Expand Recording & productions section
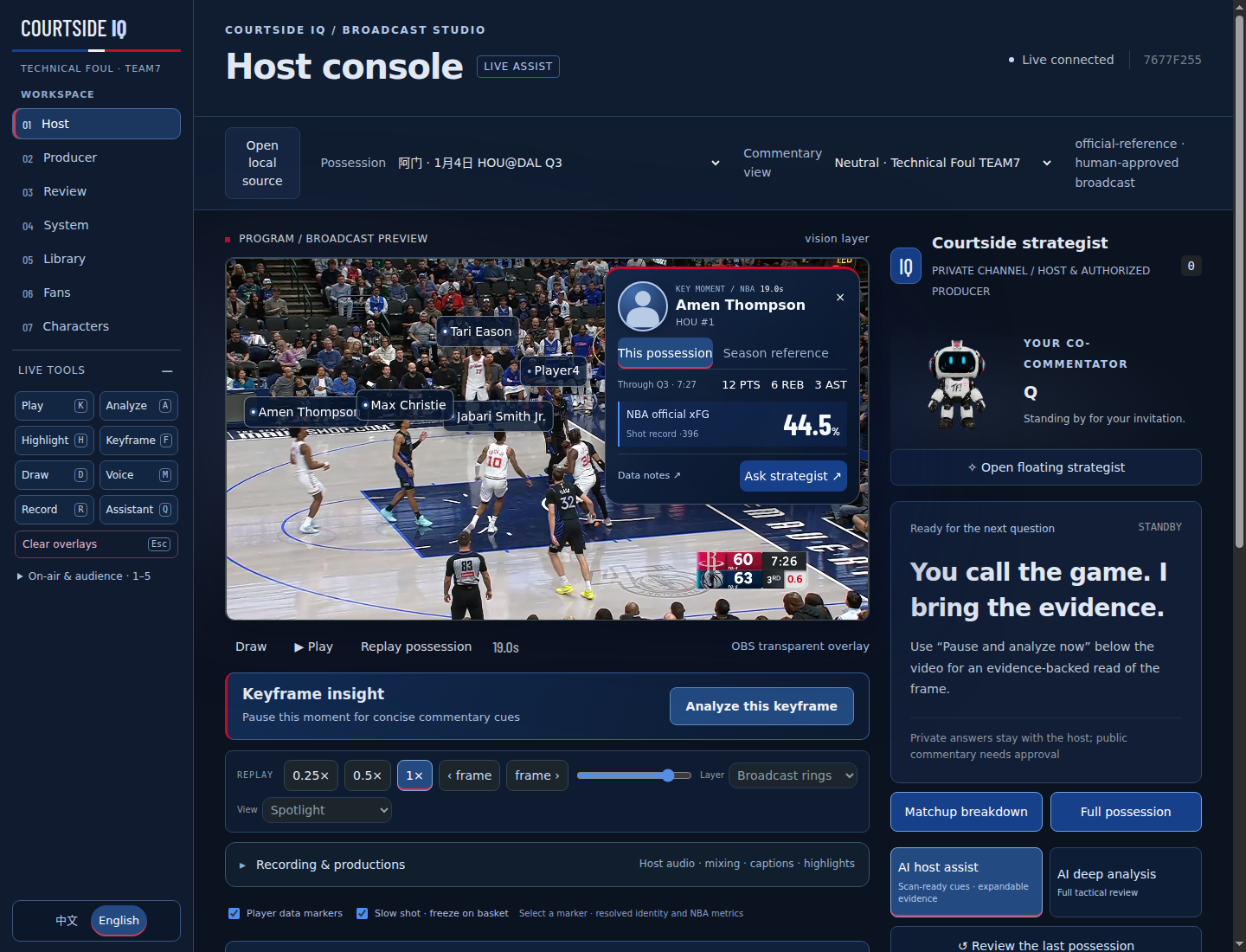Screen dimensions: 1246x952 pyautogui.click(x=547, y=865)
